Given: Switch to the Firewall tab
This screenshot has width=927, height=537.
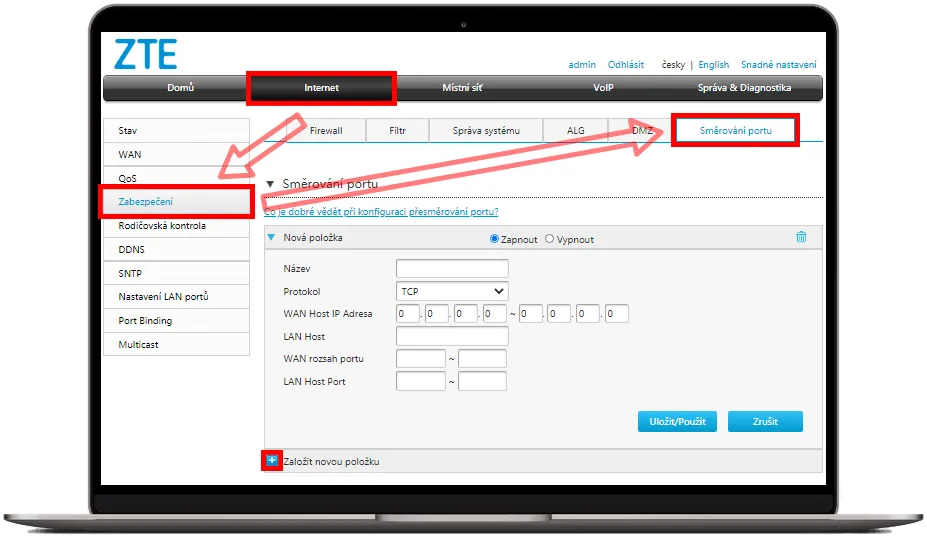Looking at the screenshot, I should pos(326,131).
